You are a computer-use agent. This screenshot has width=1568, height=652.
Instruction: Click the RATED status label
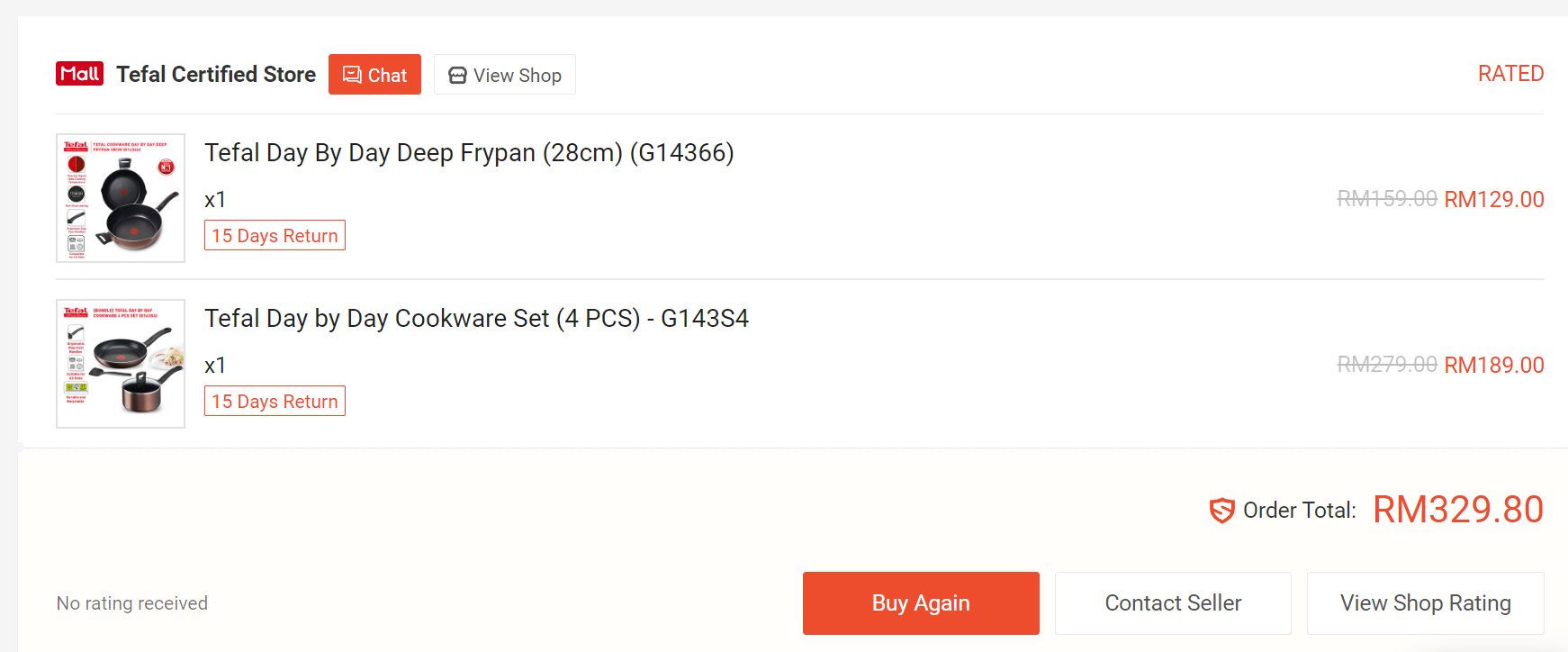1510,74
